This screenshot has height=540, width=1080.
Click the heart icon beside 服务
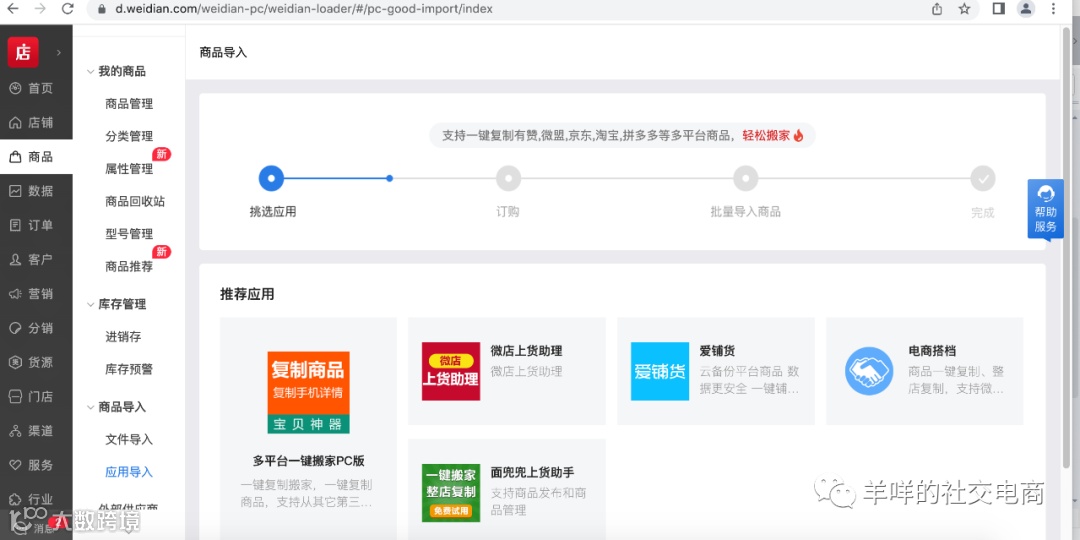point(15,465)
